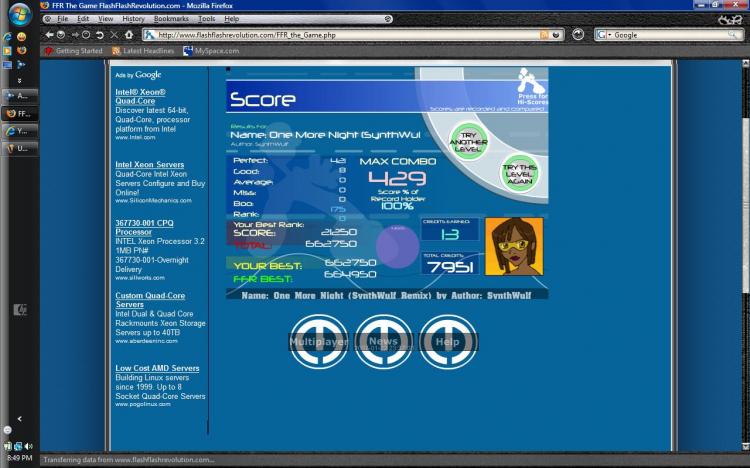The width and height of the screenshot is (750, 468).
Task: Open the Help menu
Action: 232,19
